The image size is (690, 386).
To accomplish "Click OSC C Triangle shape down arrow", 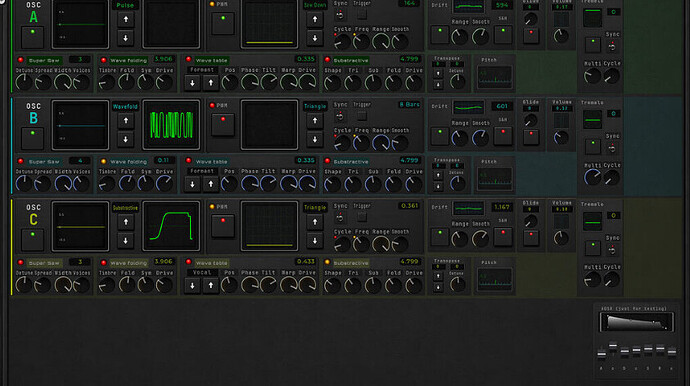I will [x=315, y=241].
